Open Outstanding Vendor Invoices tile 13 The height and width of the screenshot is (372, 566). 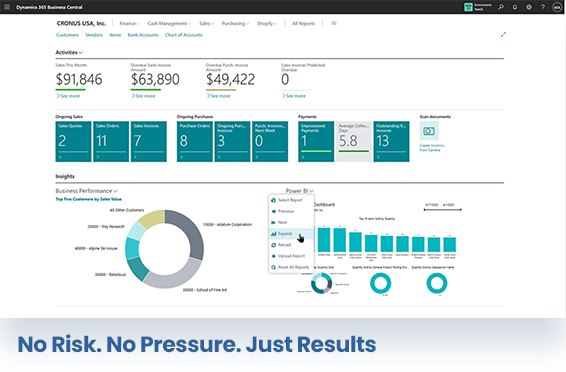coord(391,141)
